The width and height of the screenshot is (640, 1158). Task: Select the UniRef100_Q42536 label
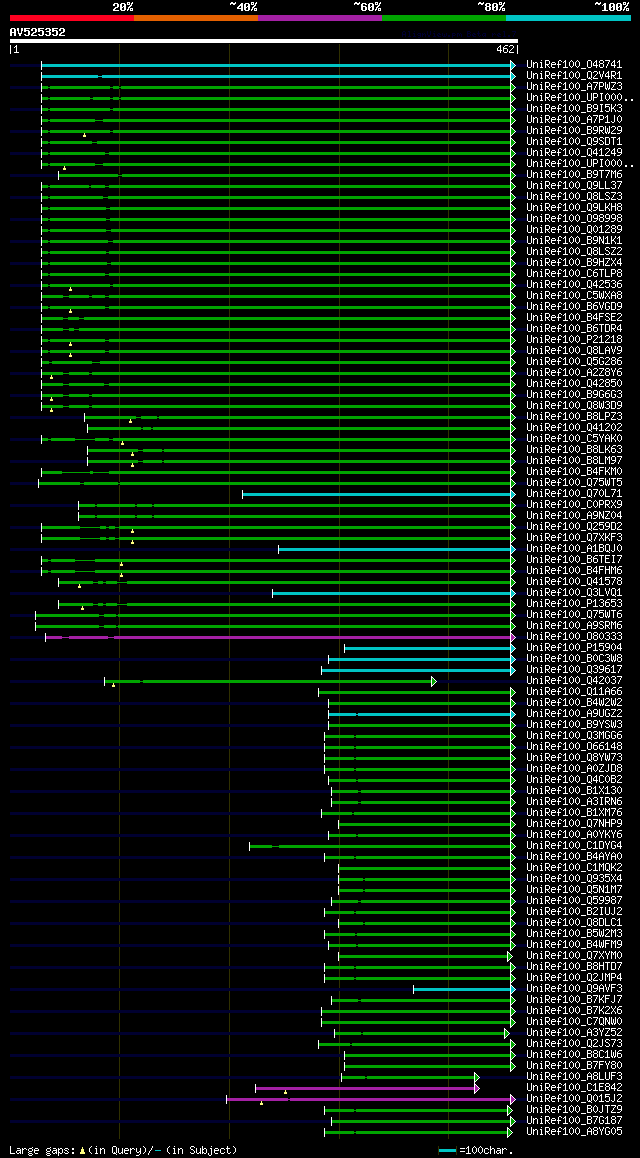pyautogui.click(x=574, y=285)
